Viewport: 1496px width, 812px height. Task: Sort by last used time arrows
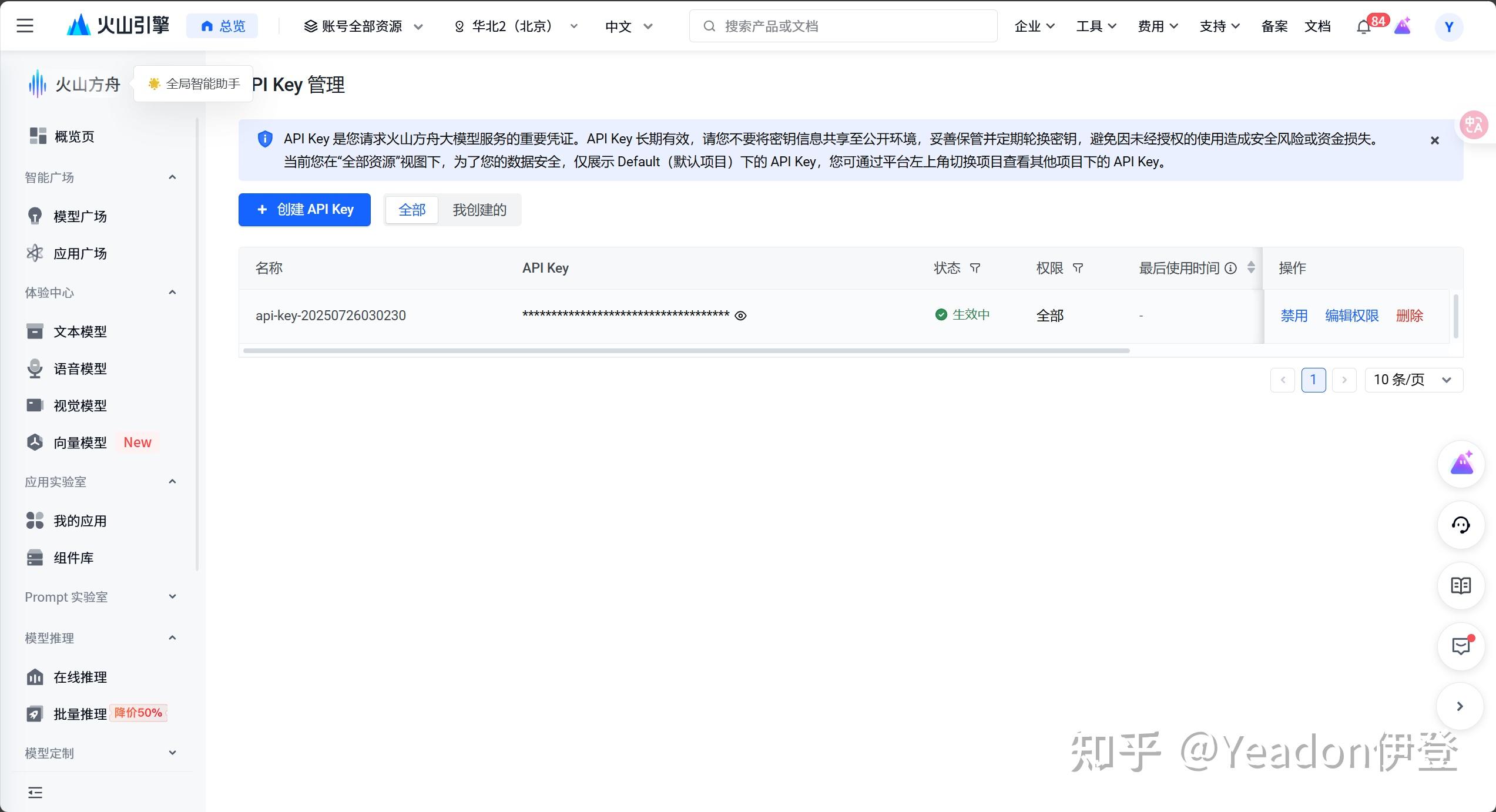[x=1251, y=268]
